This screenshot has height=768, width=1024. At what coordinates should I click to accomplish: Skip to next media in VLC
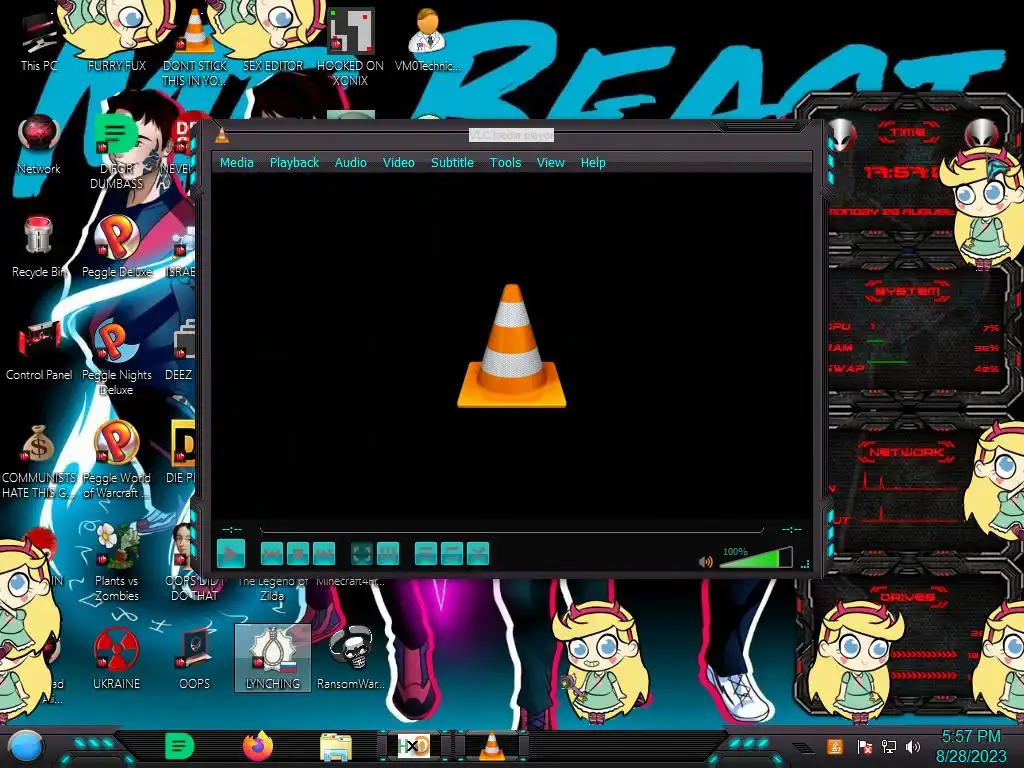pos(324,554)
